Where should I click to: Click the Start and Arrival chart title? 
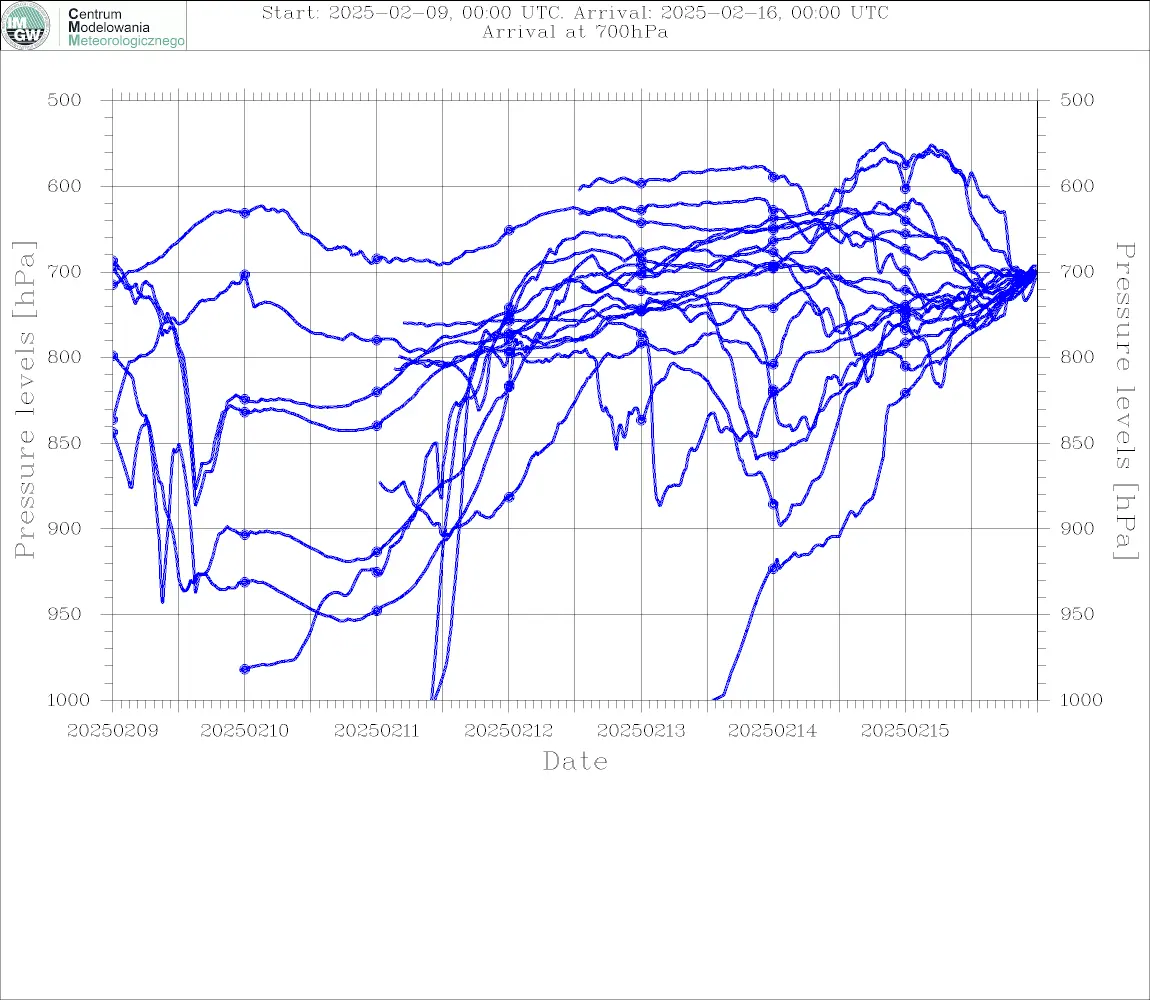575,13
